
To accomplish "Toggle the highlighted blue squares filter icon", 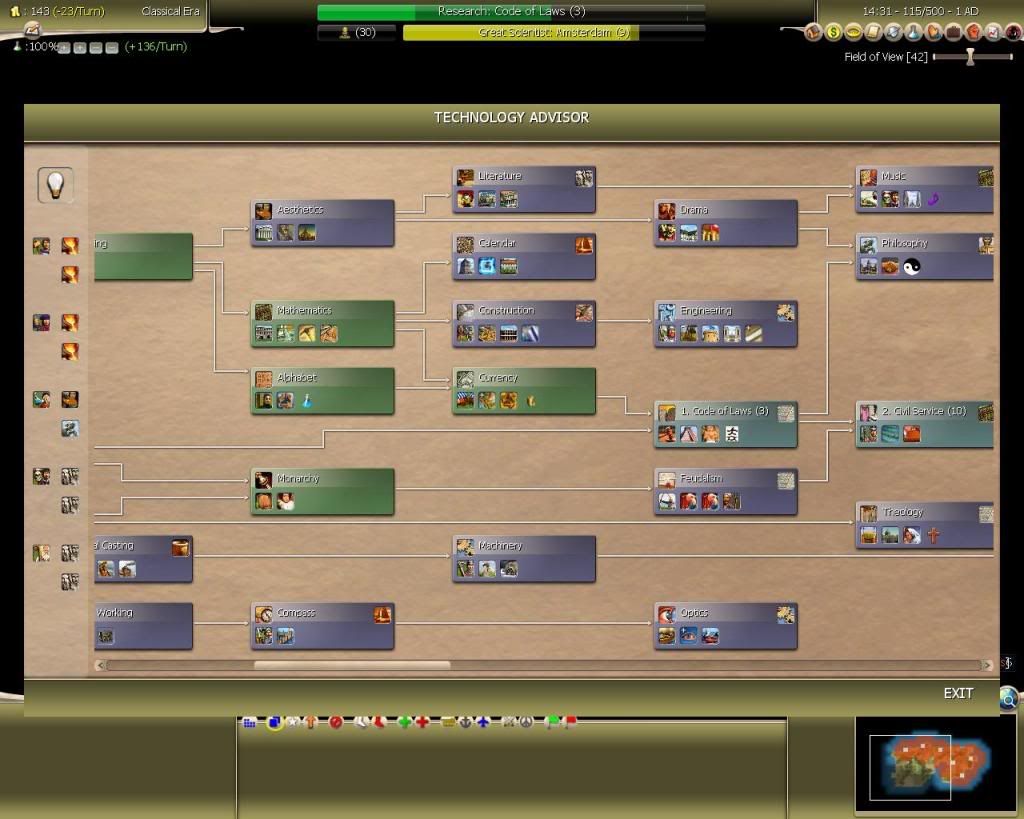I will [275, 722].
